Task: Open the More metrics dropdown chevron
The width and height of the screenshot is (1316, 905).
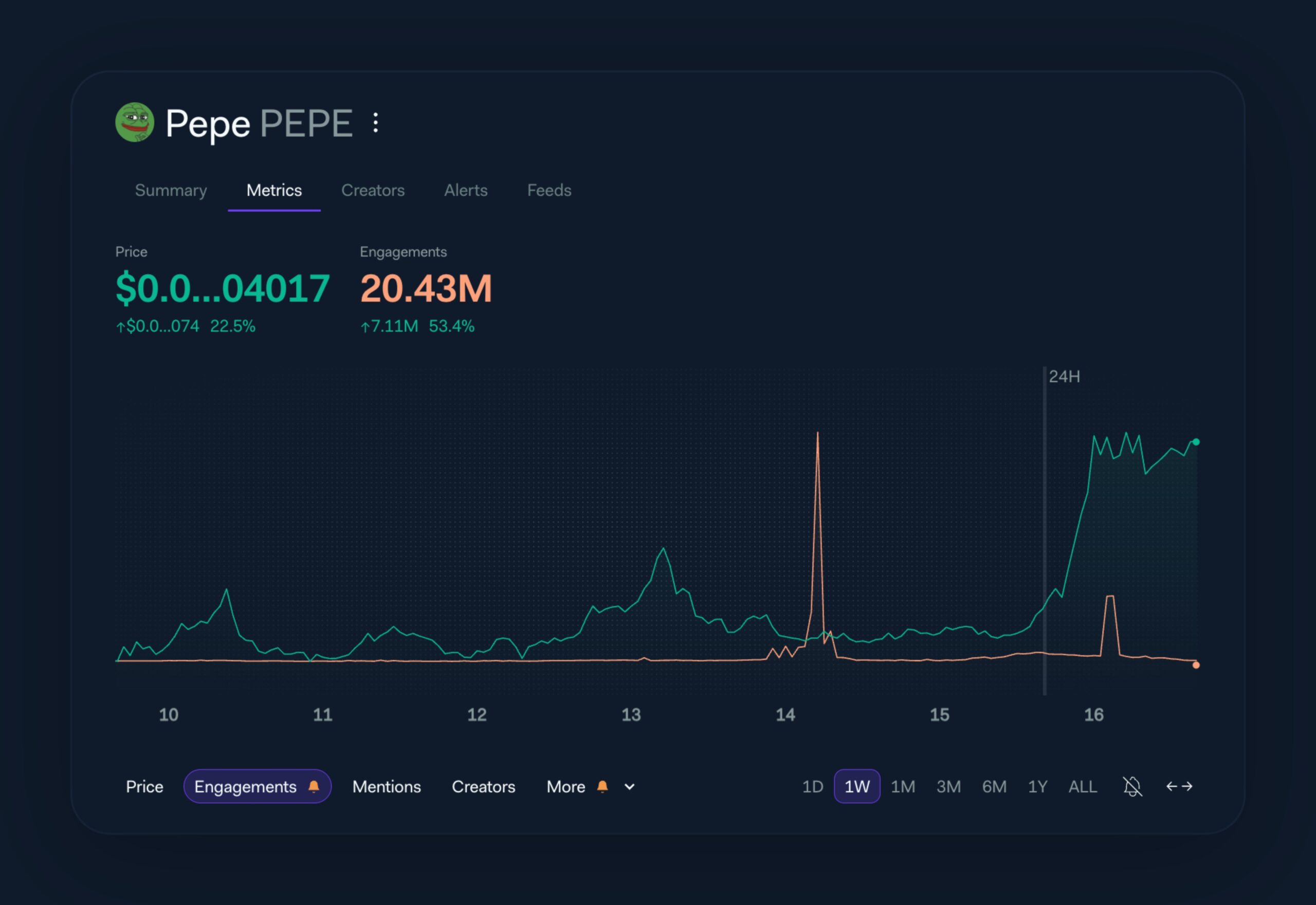Action: 629,787
